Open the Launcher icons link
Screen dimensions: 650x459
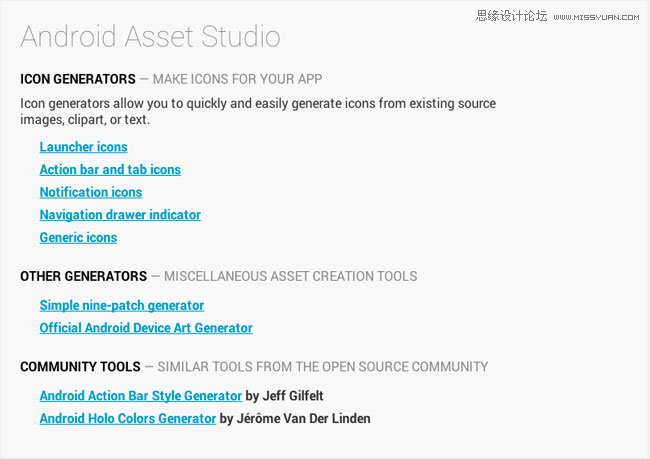[x=83, y=147]
